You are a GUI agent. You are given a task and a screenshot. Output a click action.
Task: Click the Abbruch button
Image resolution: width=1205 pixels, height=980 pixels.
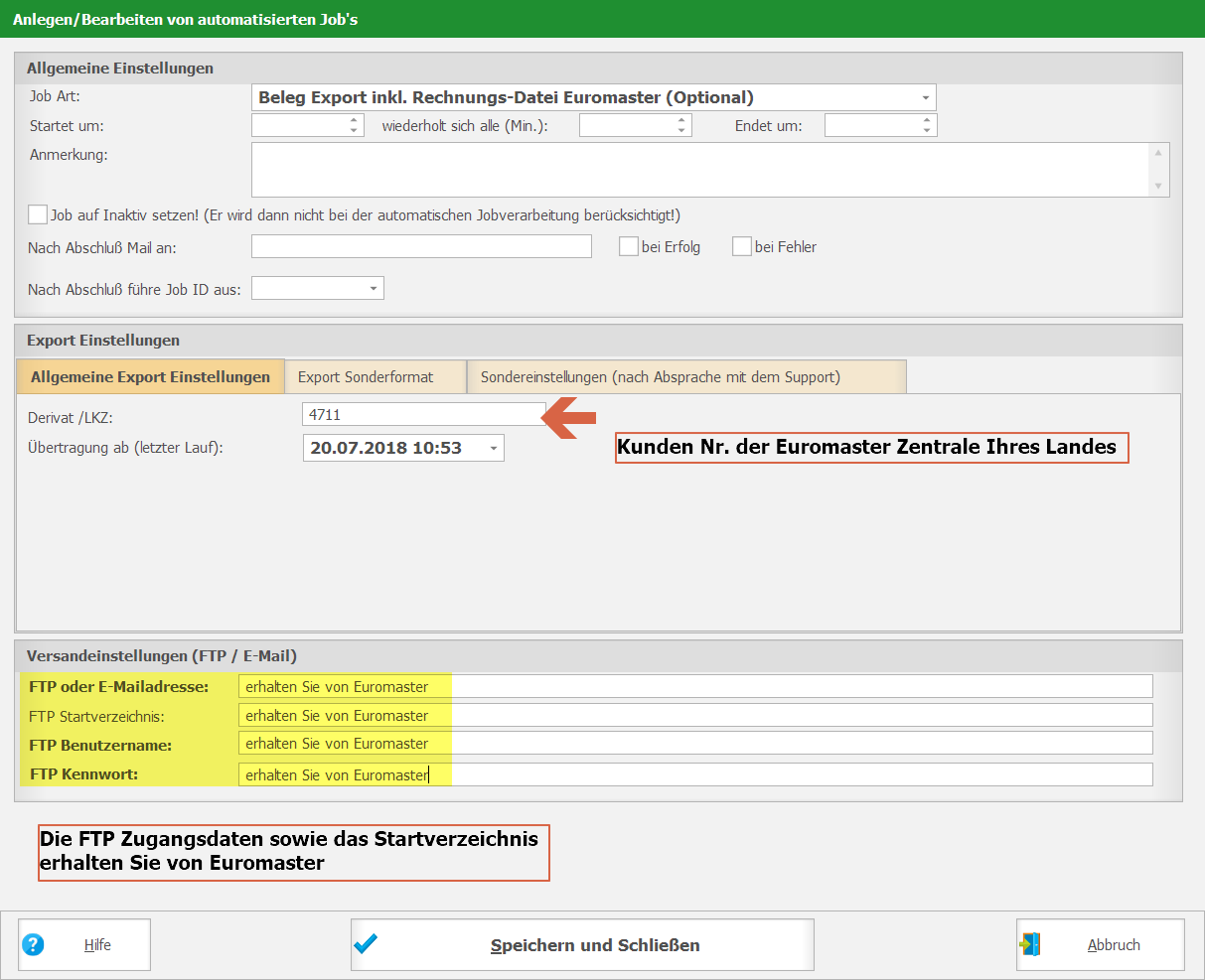coord(1101,944)
